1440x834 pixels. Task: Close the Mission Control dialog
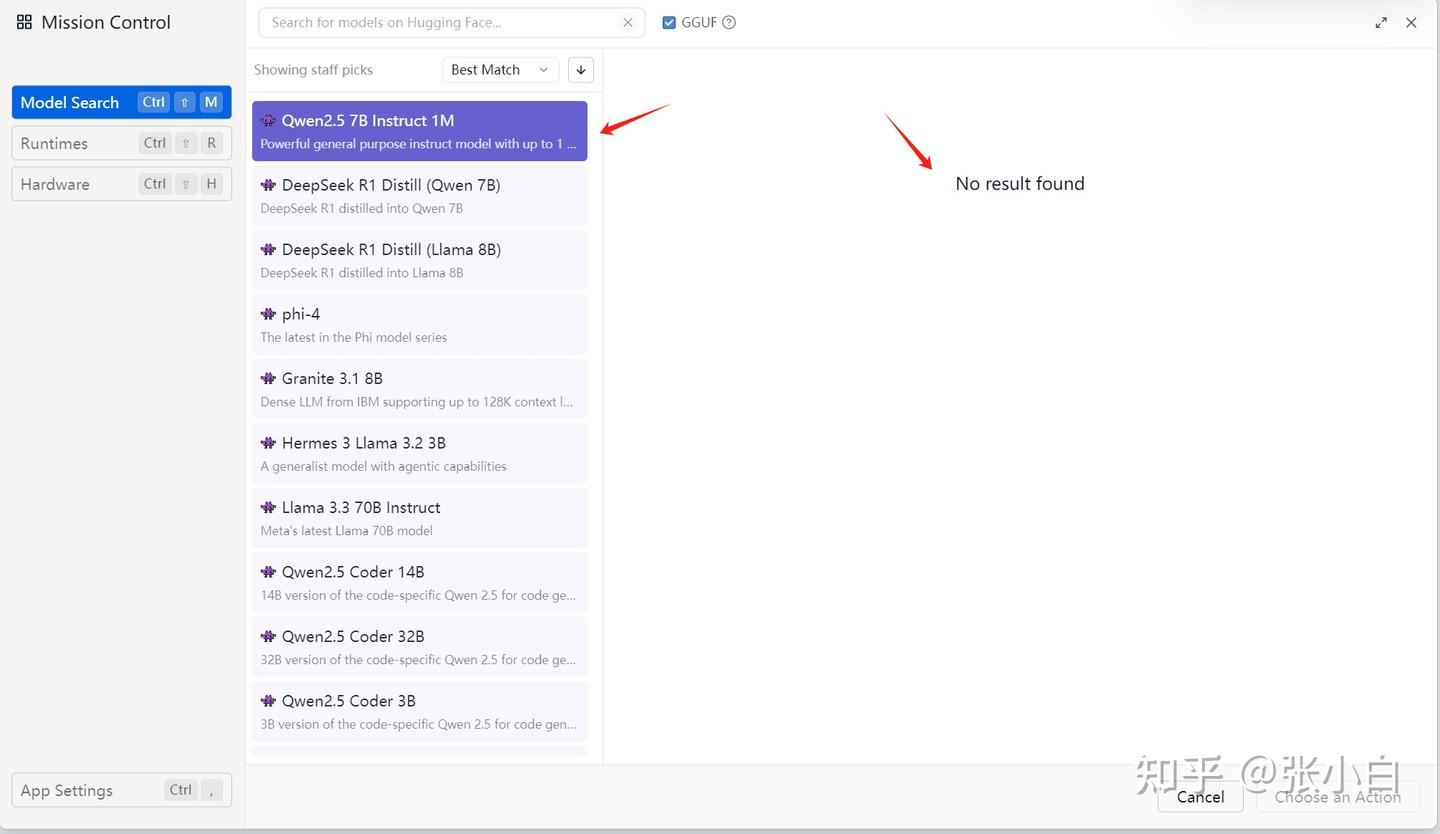point(1411,22)
